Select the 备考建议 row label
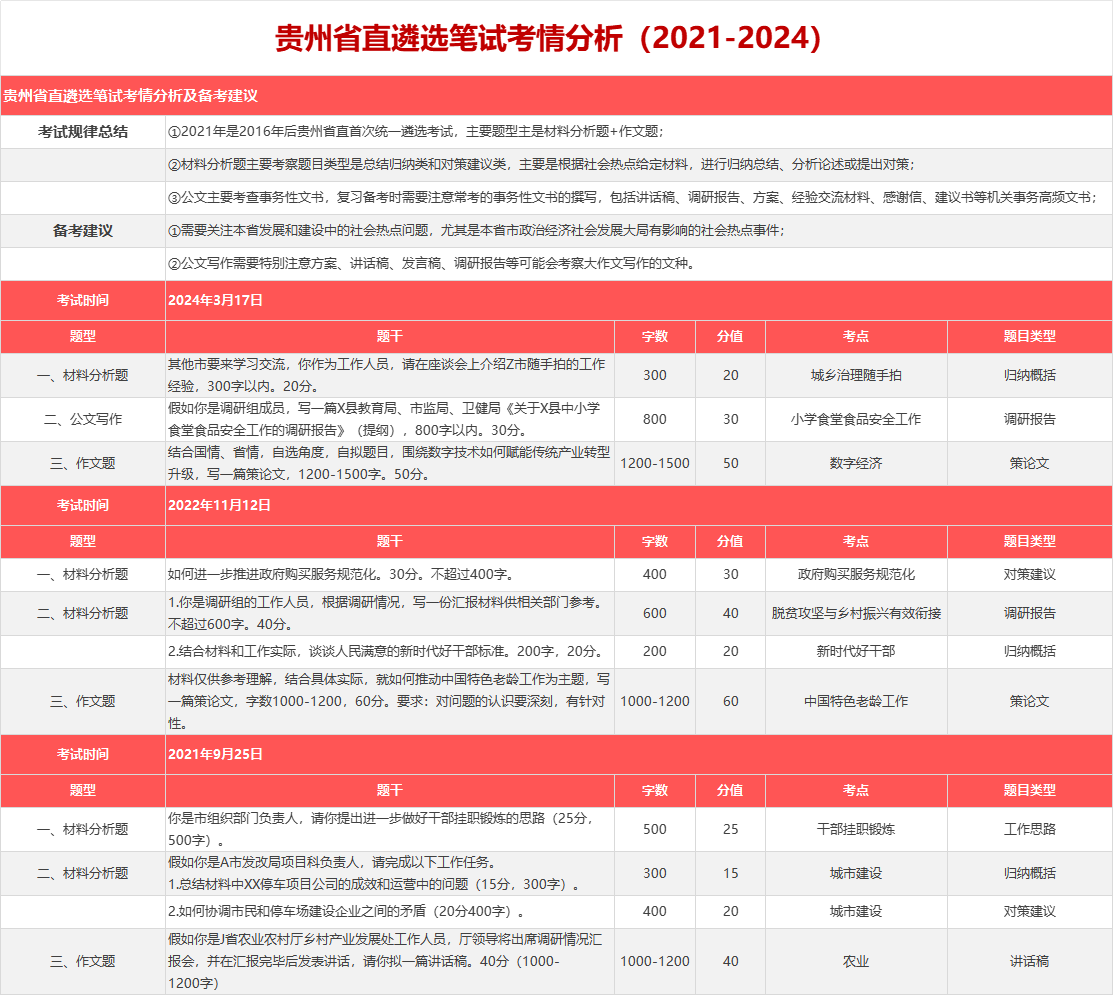 pos(83,231)
